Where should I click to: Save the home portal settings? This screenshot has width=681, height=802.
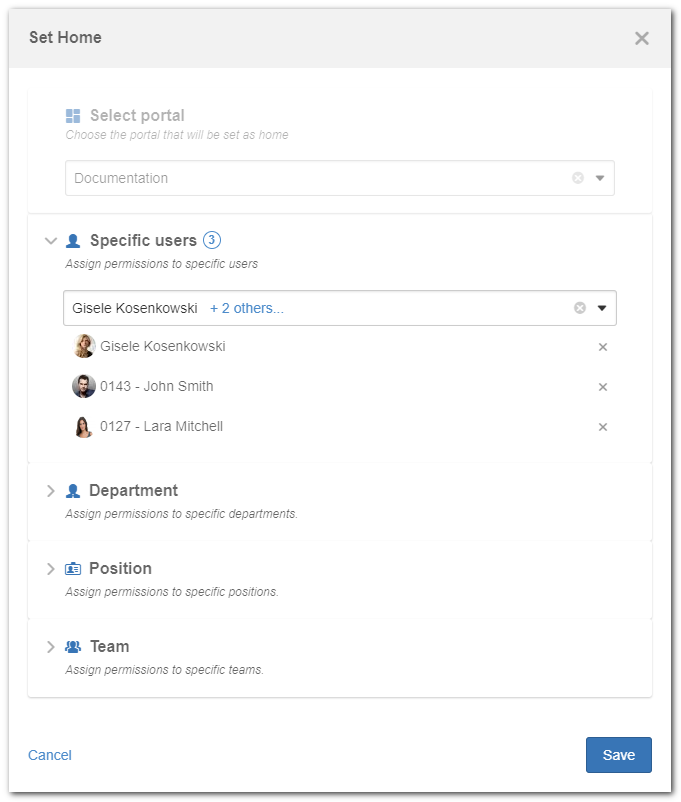(x=619, y=755)
